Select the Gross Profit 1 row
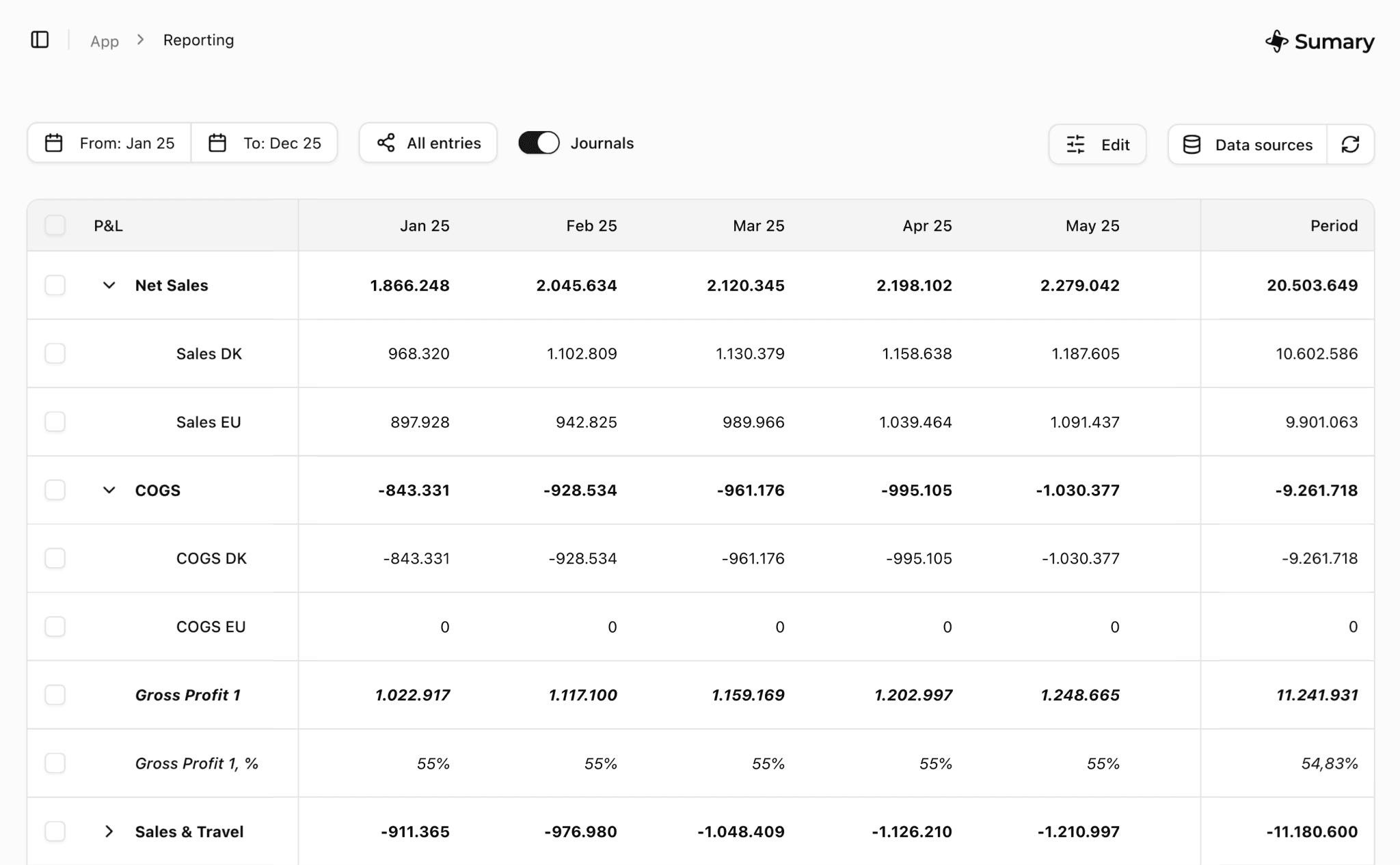Screen dimensions: 1400x865 pos(55,695)
